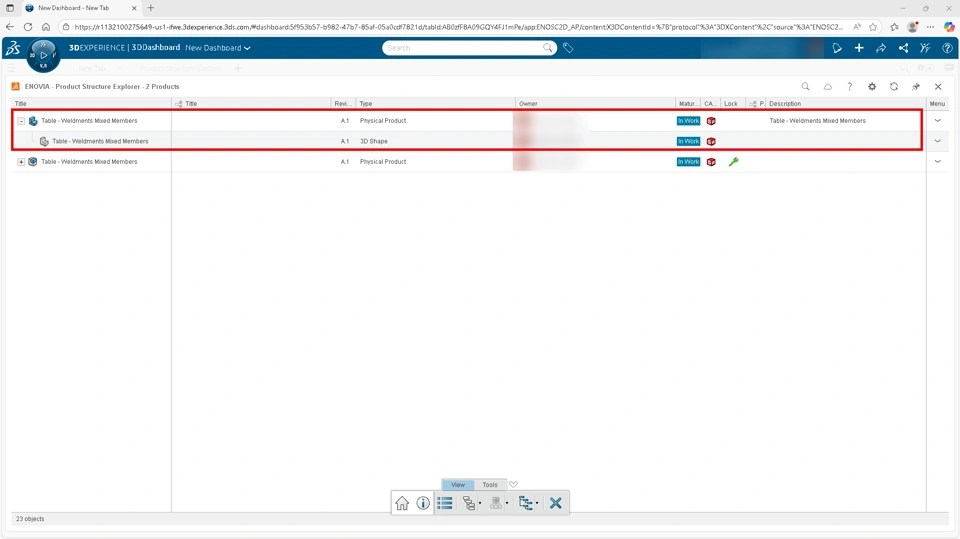This screenshot has height=539, width=960.
Task: Close the Product Structure Explorer widget
Action: [938, 86]
